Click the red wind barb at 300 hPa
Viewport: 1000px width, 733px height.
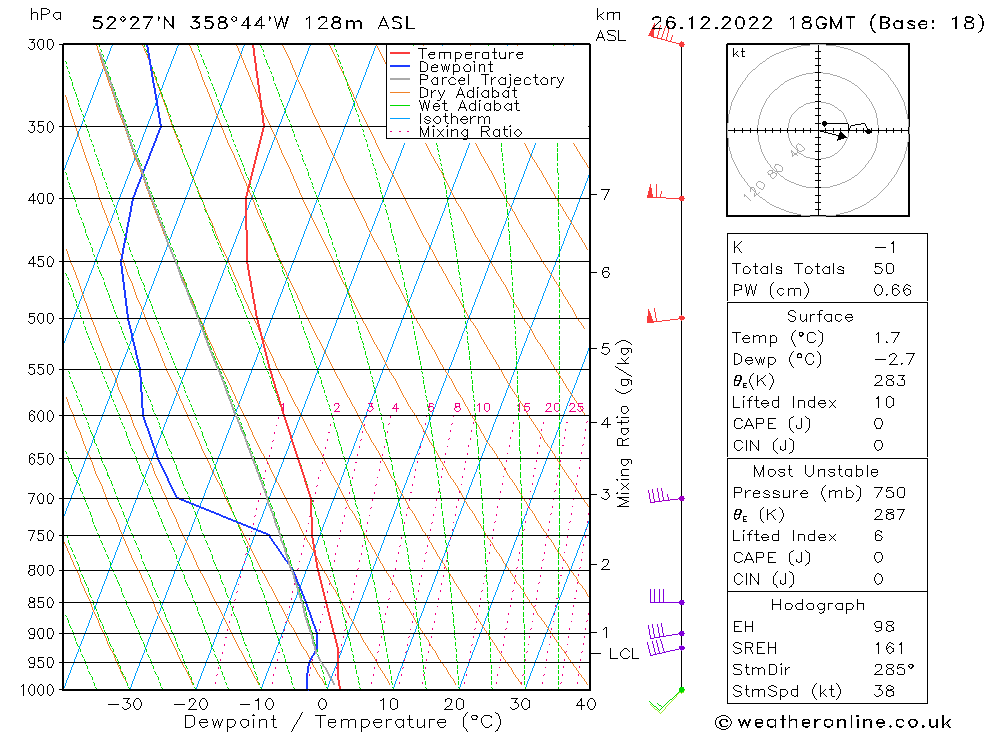(x=666, y=36)
